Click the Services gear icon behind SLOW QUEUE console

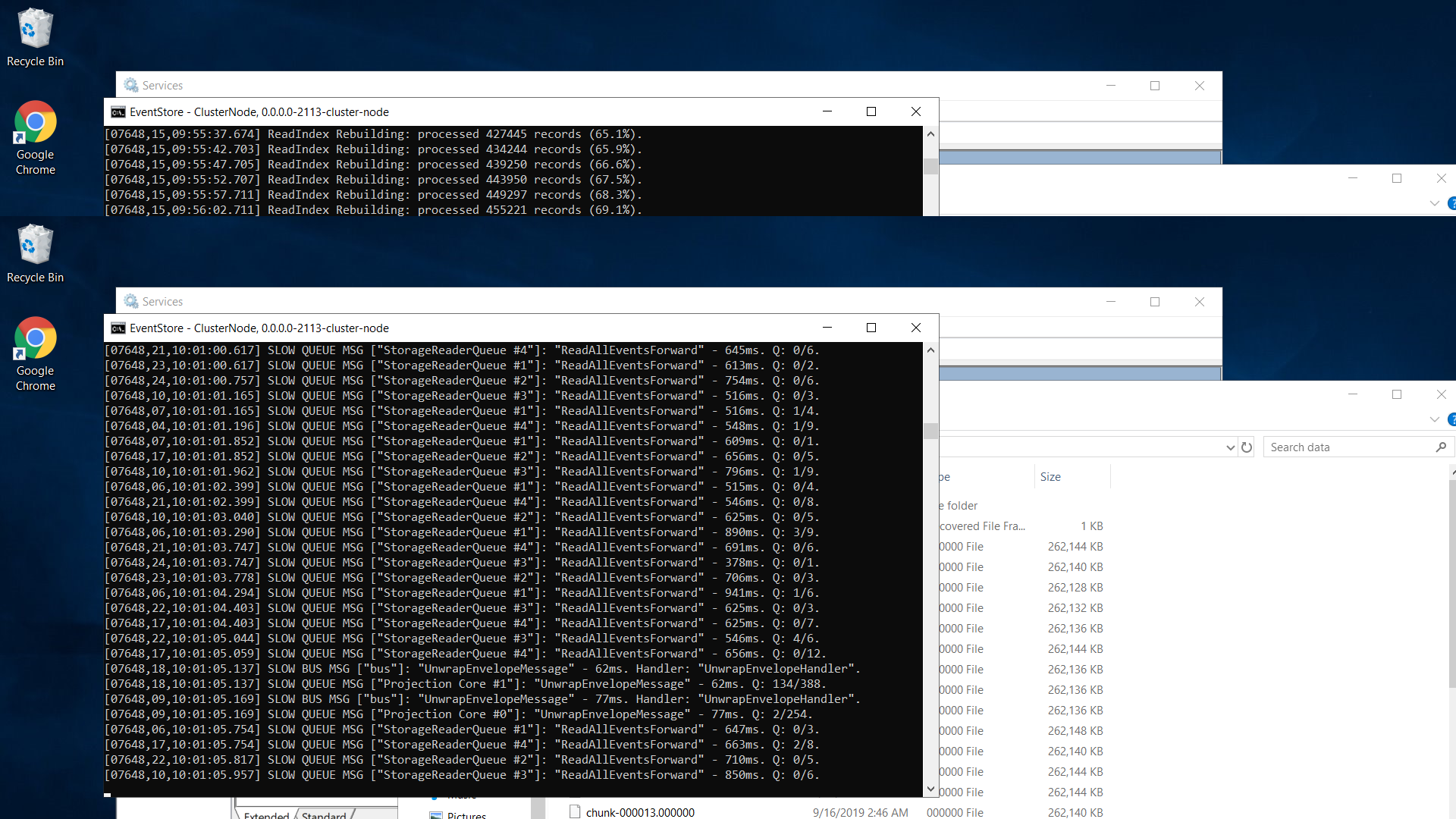click(x=131, y=302)
